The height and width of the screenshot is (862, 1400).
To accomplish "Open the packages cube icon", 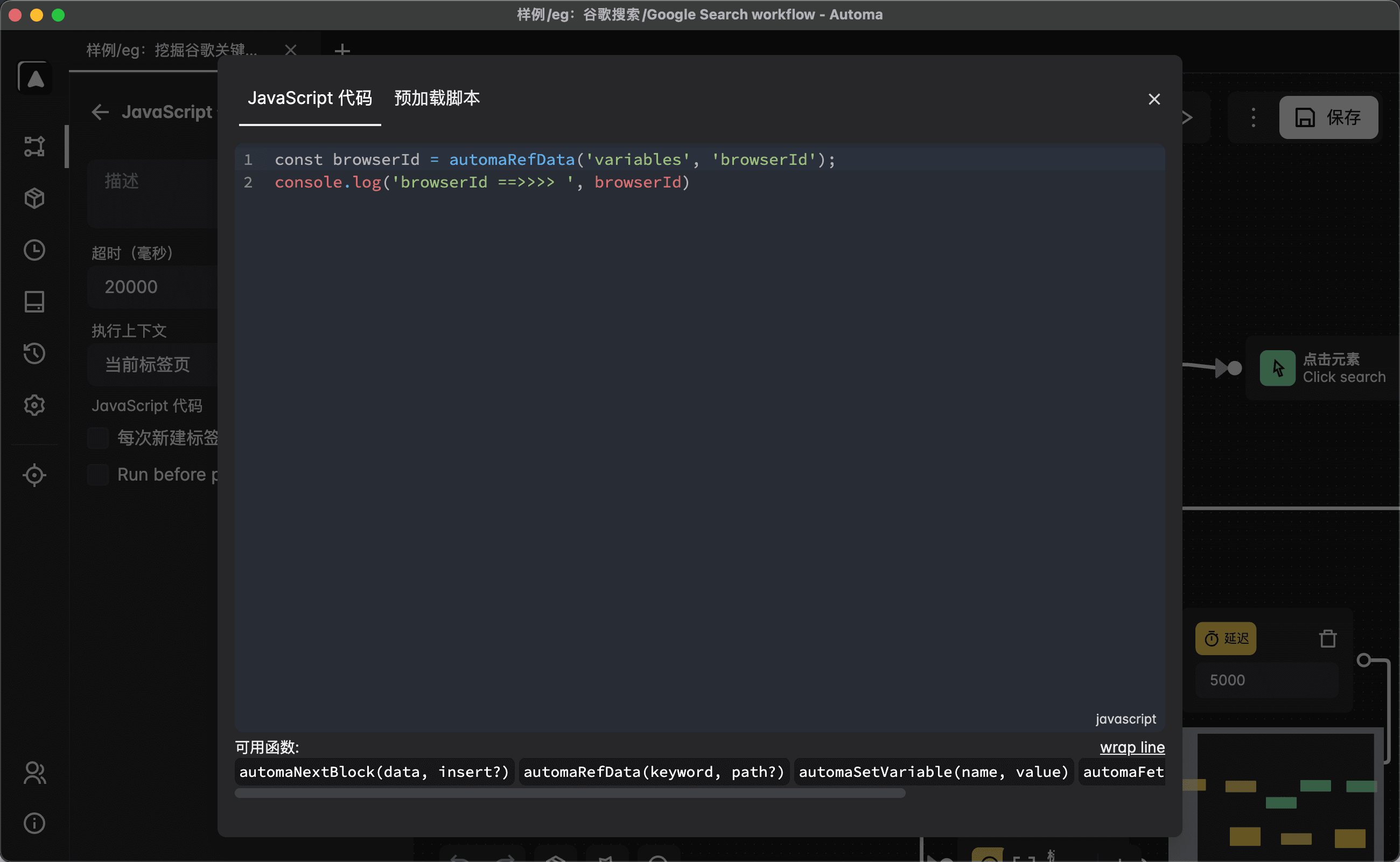I will (34, 198).
